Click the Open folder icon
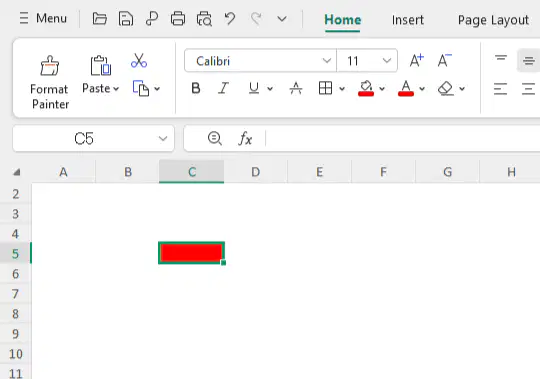Viewport: 540px width, 379px height. pyautogui.click(x=100, y=19)
